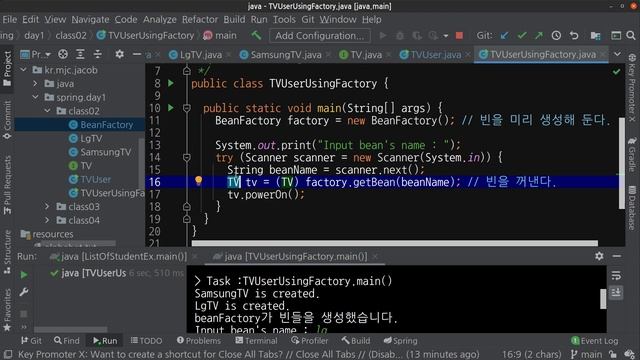Screen dimensions: 640x360
Task: Open Gradle tool window on right
Action: (x=632, y=154)
